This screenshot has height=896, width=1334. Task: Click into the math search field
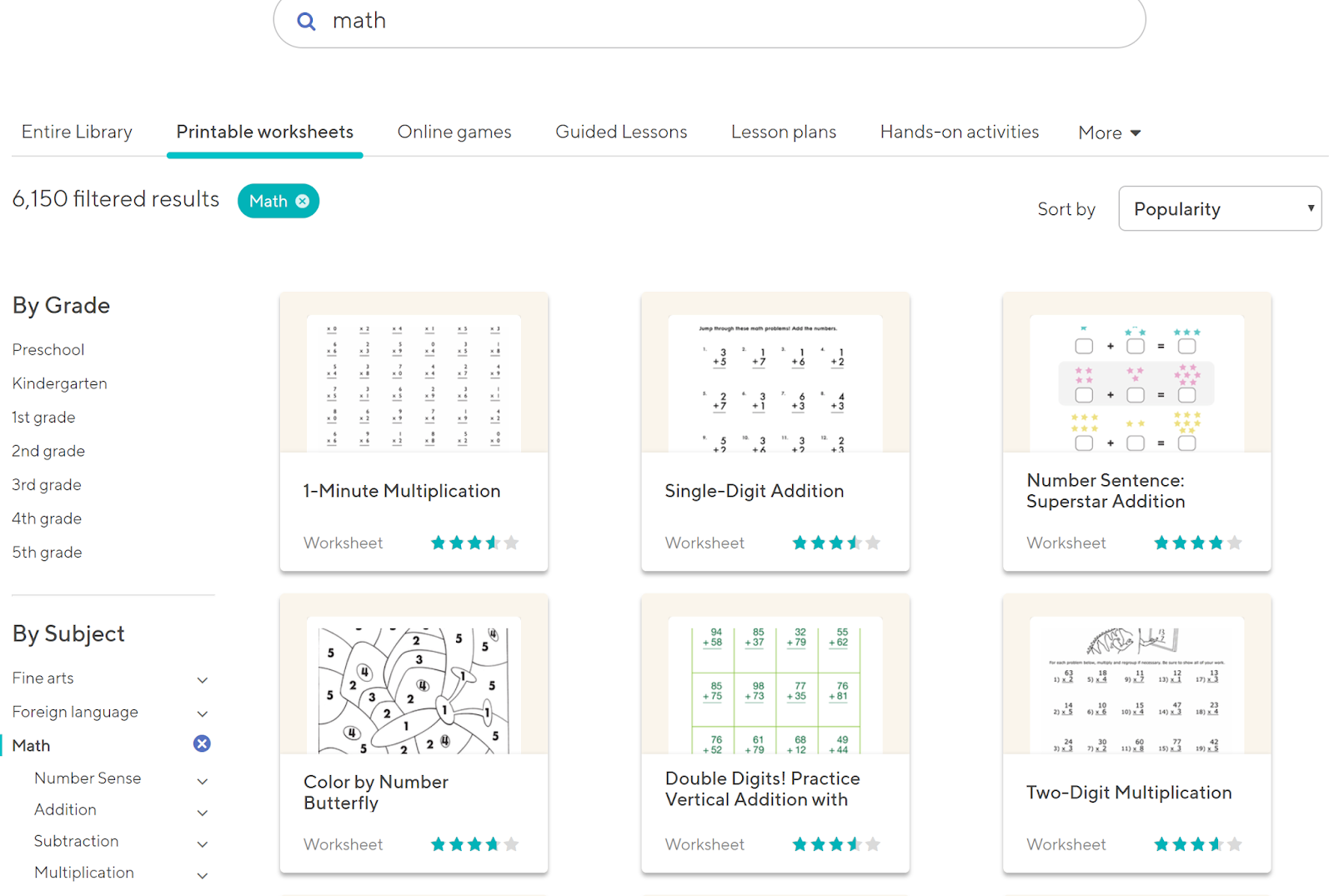[x=709, y=21]
